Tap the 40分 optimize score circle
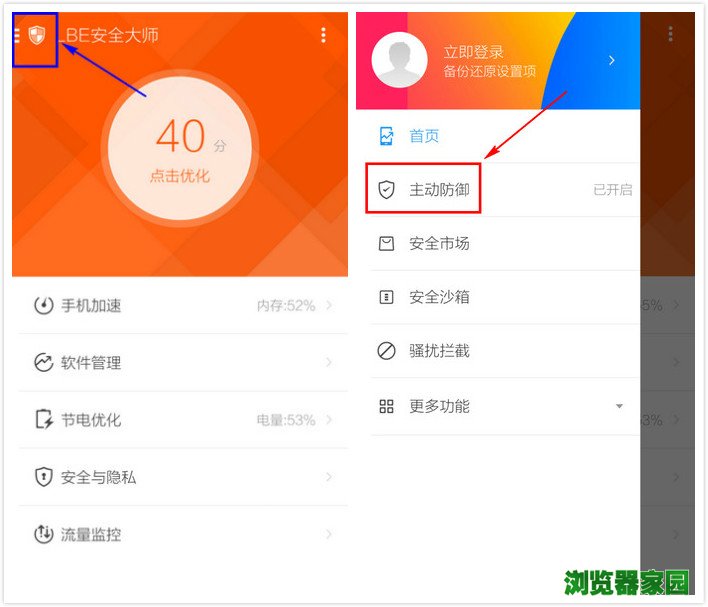 click(181, 148)
